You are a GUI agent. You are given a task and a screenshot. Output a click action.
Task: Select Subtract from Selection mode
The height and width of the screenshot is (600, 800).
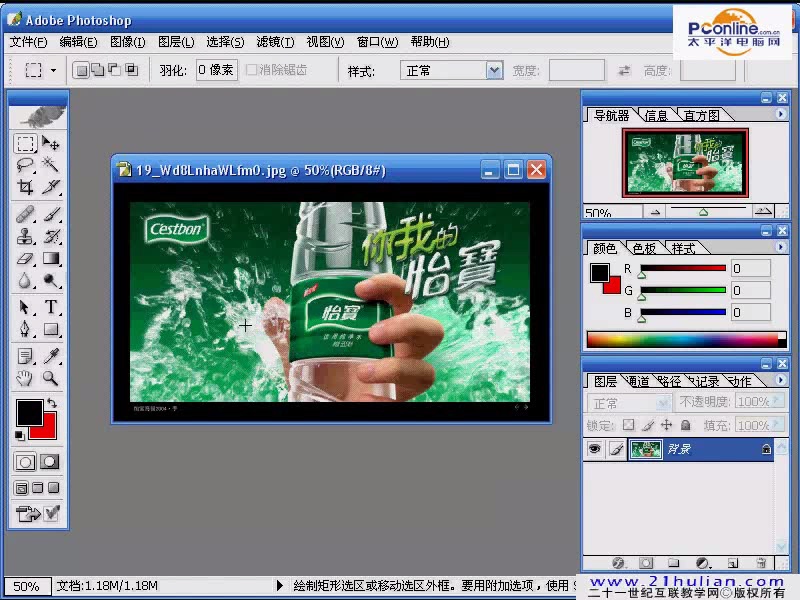tap(114, 70)
